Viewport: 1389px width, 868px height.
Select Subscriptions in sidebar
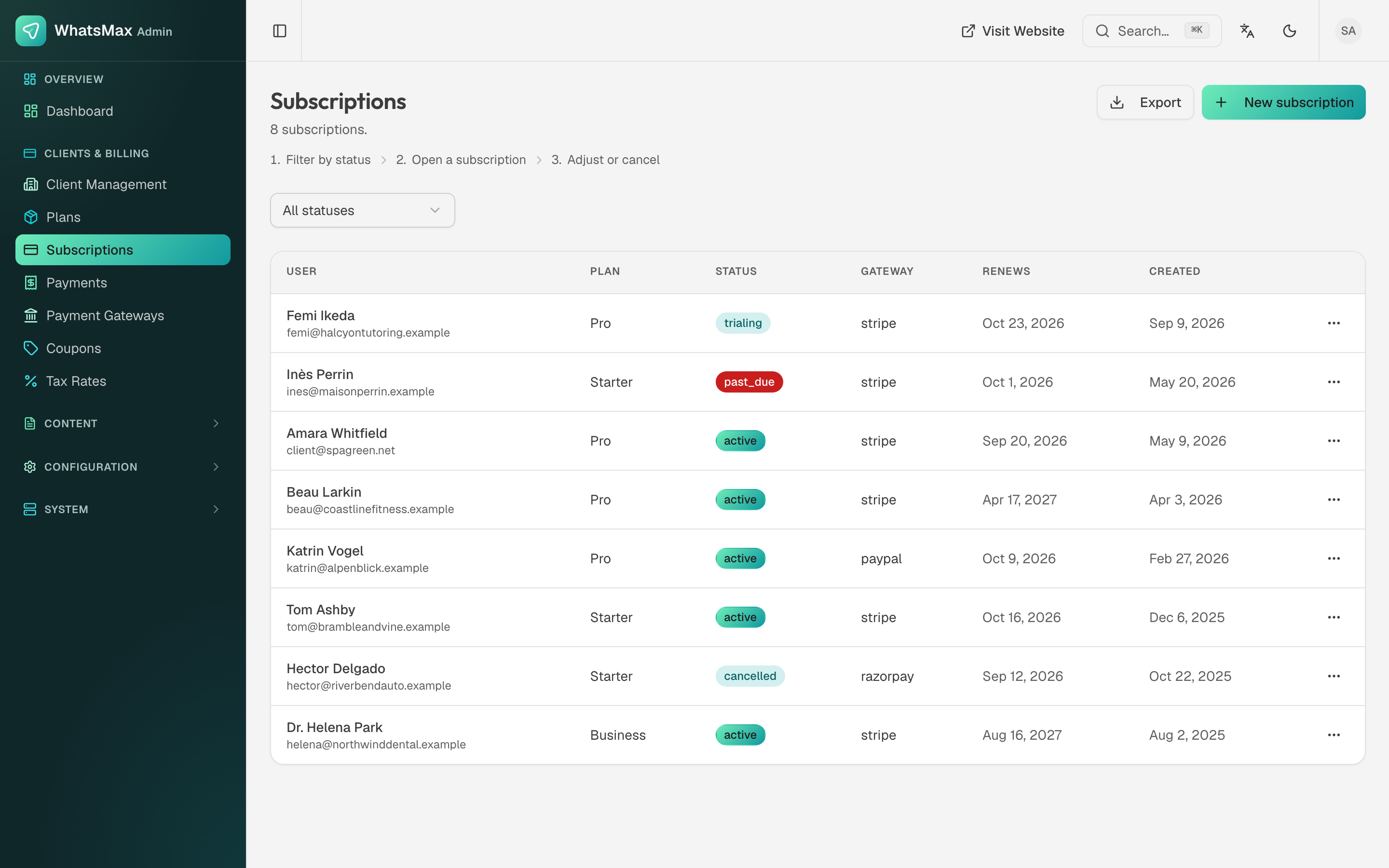[123, 250]
